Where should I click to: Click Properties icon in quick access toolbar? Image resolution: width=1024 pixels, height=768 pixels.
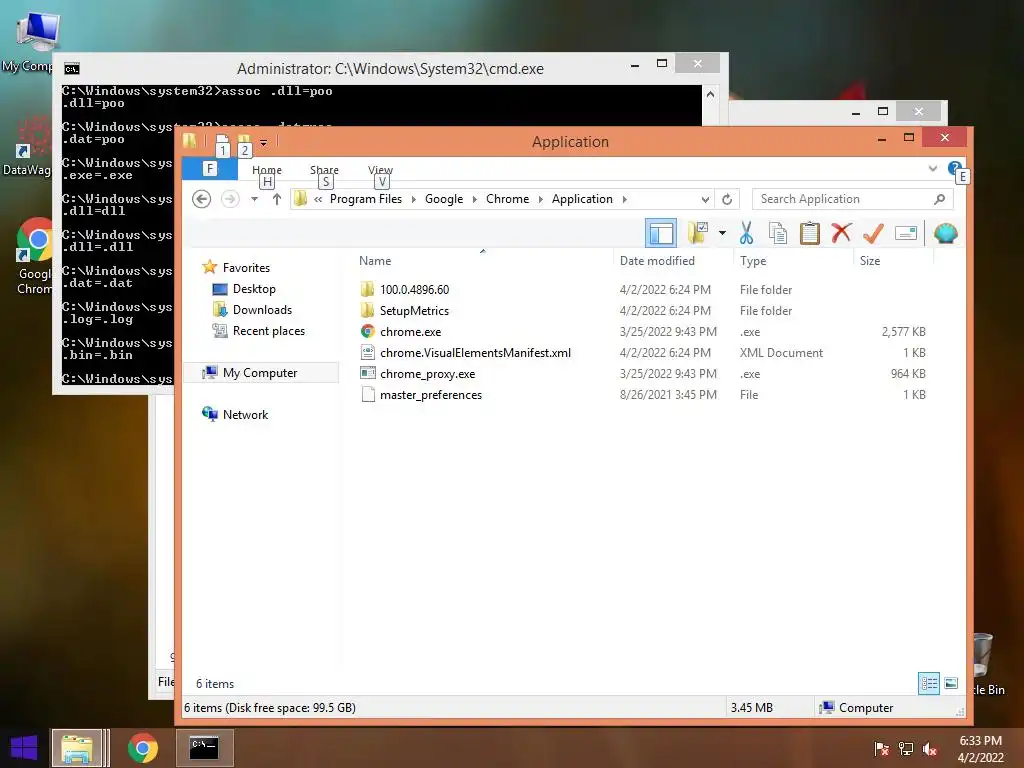click(x=223, y=140)
